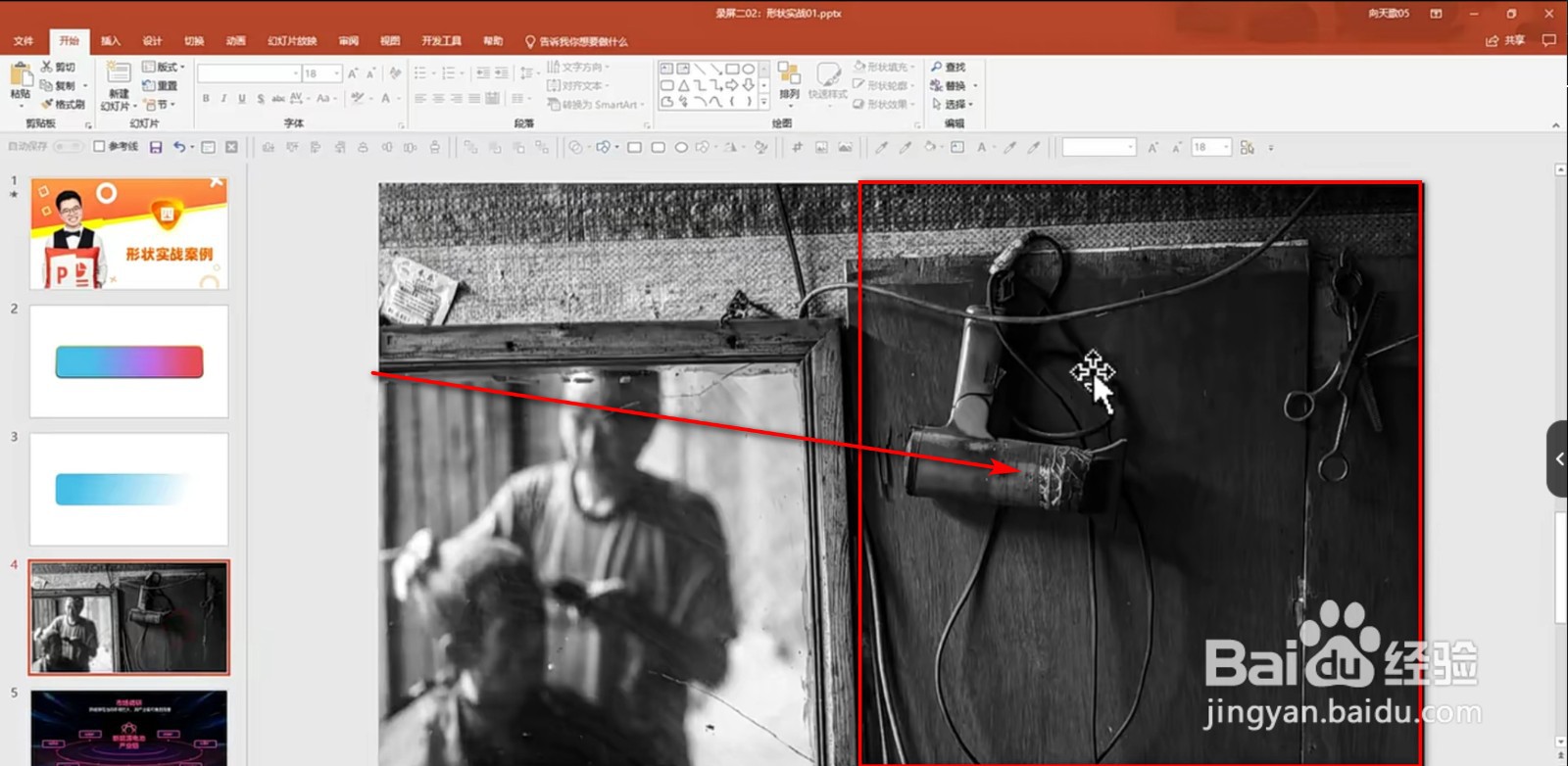Click the clear formatting icon
The height and width of the screenshot is (766, 1568).
pyautogui.click(x=395, y=73)
